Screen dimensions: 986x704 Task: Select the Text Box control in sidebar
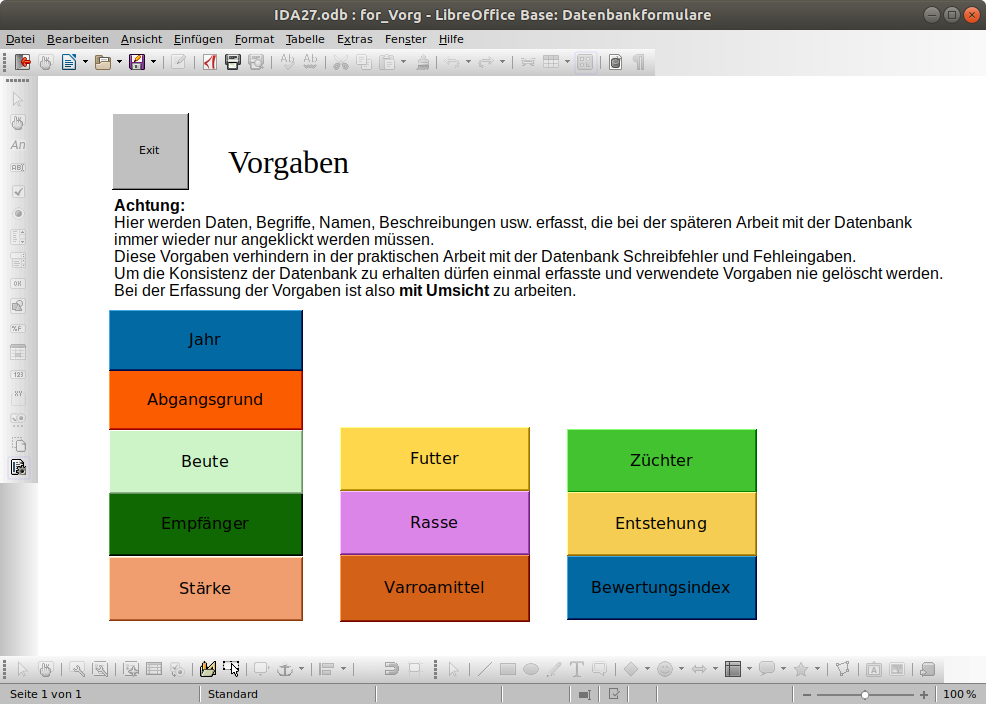tap(18, 168)
